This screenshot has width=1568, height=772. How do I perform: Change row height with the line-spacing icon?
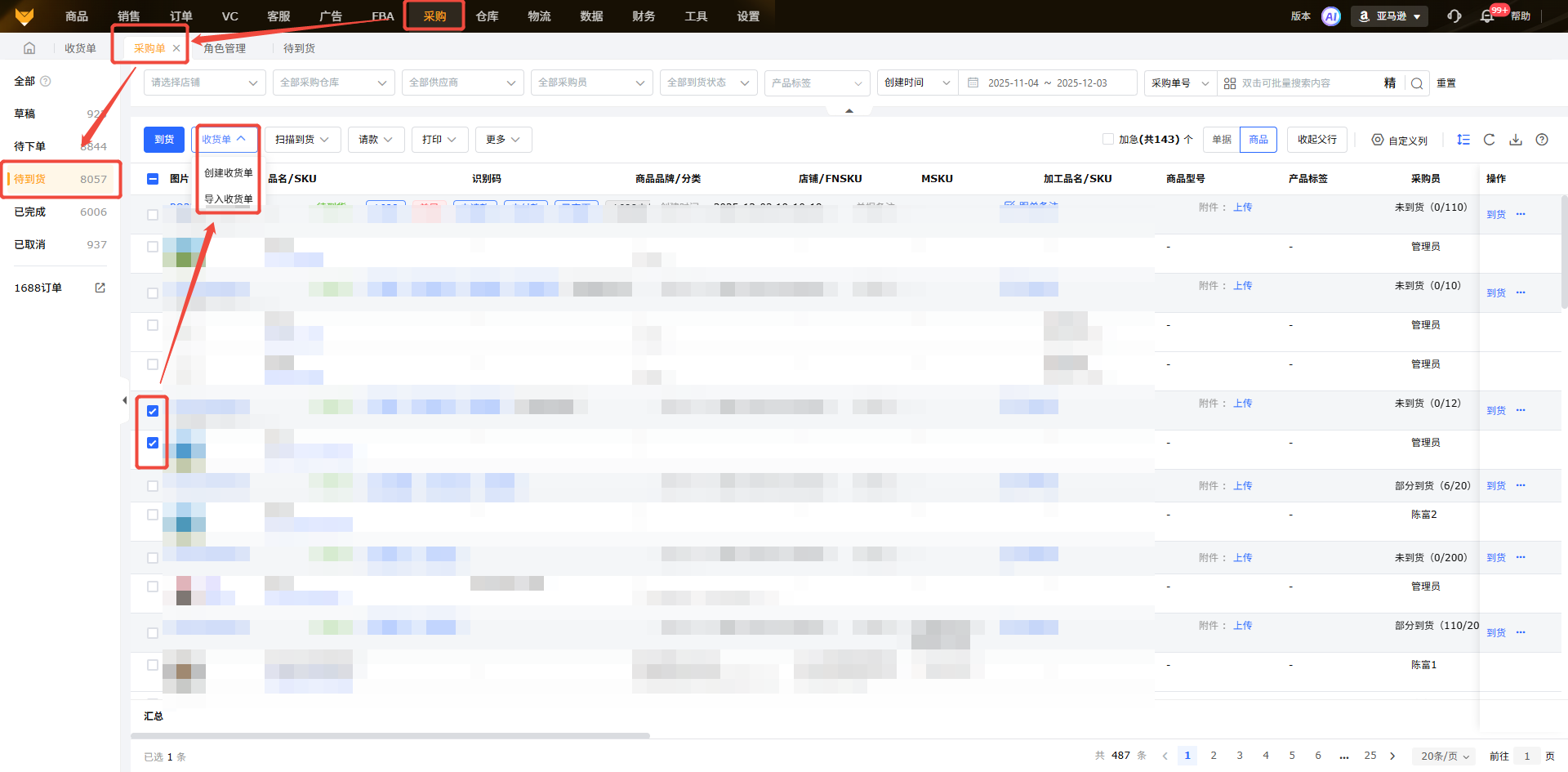(x=1463, y=140)
